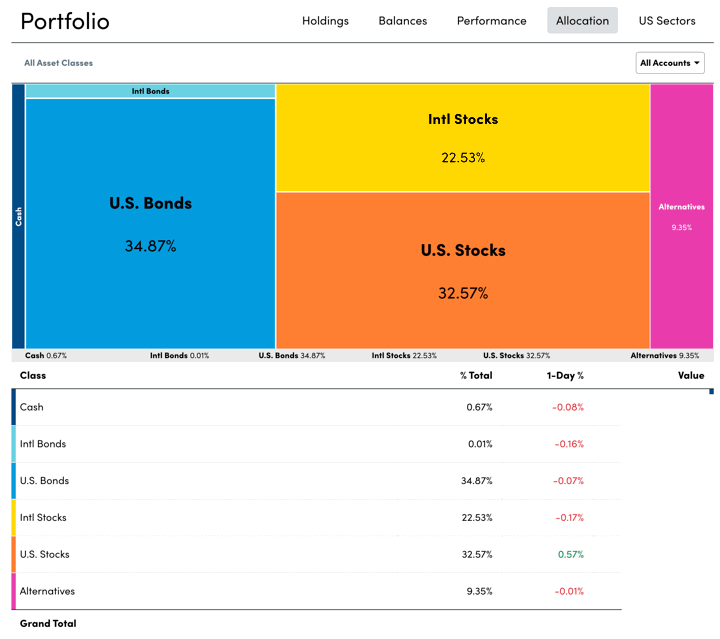Open the Holdings tab
The height and width of the screenshot is (639, 720).
(325, 20)
